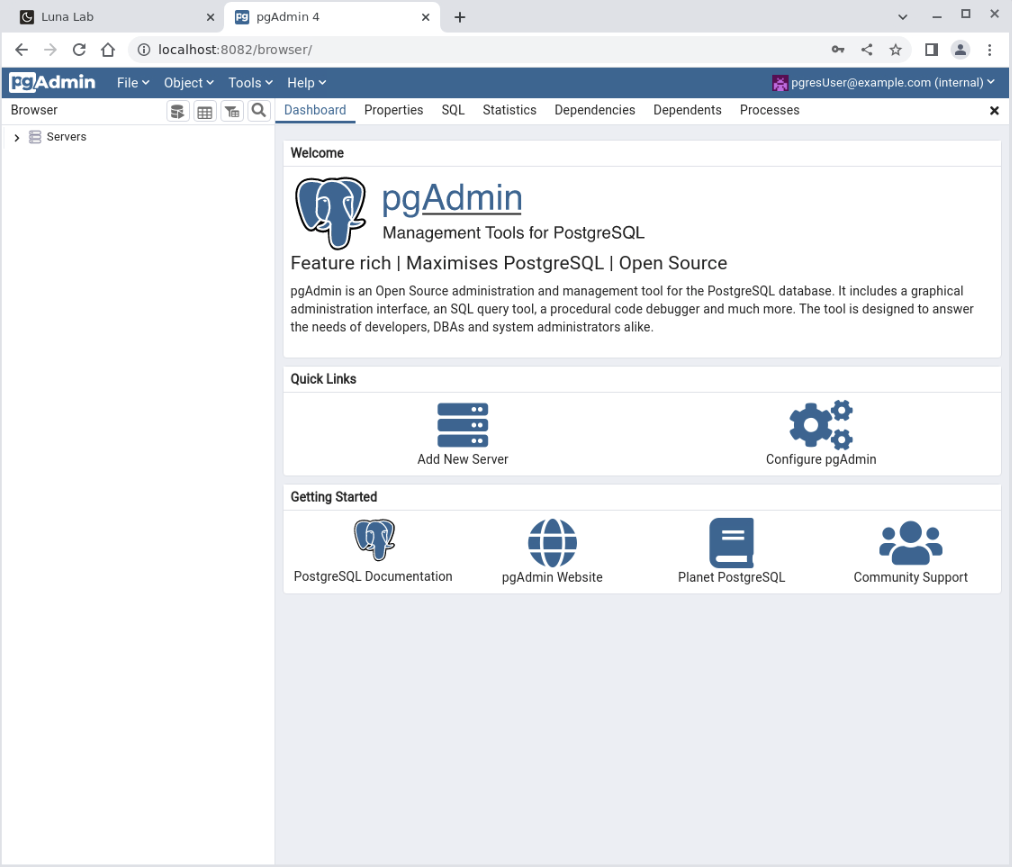
Task: Go back with browser back arrow
Action: point(21,50)
